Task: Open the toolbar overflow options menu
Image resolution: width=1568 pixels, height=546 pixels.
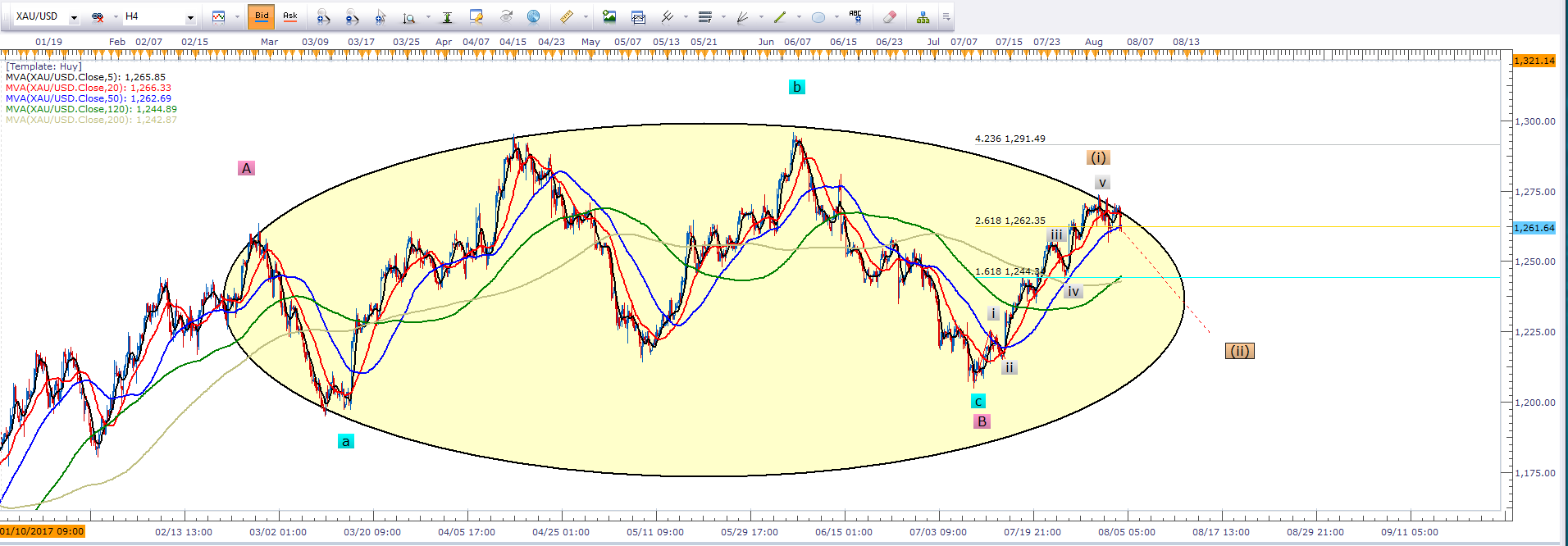Action: tap(946, 16)
